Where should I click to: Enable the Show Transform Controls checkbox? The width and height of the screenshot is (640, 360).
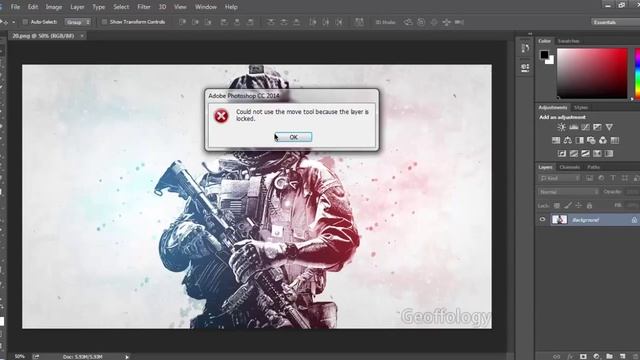[x=104, y=22]
